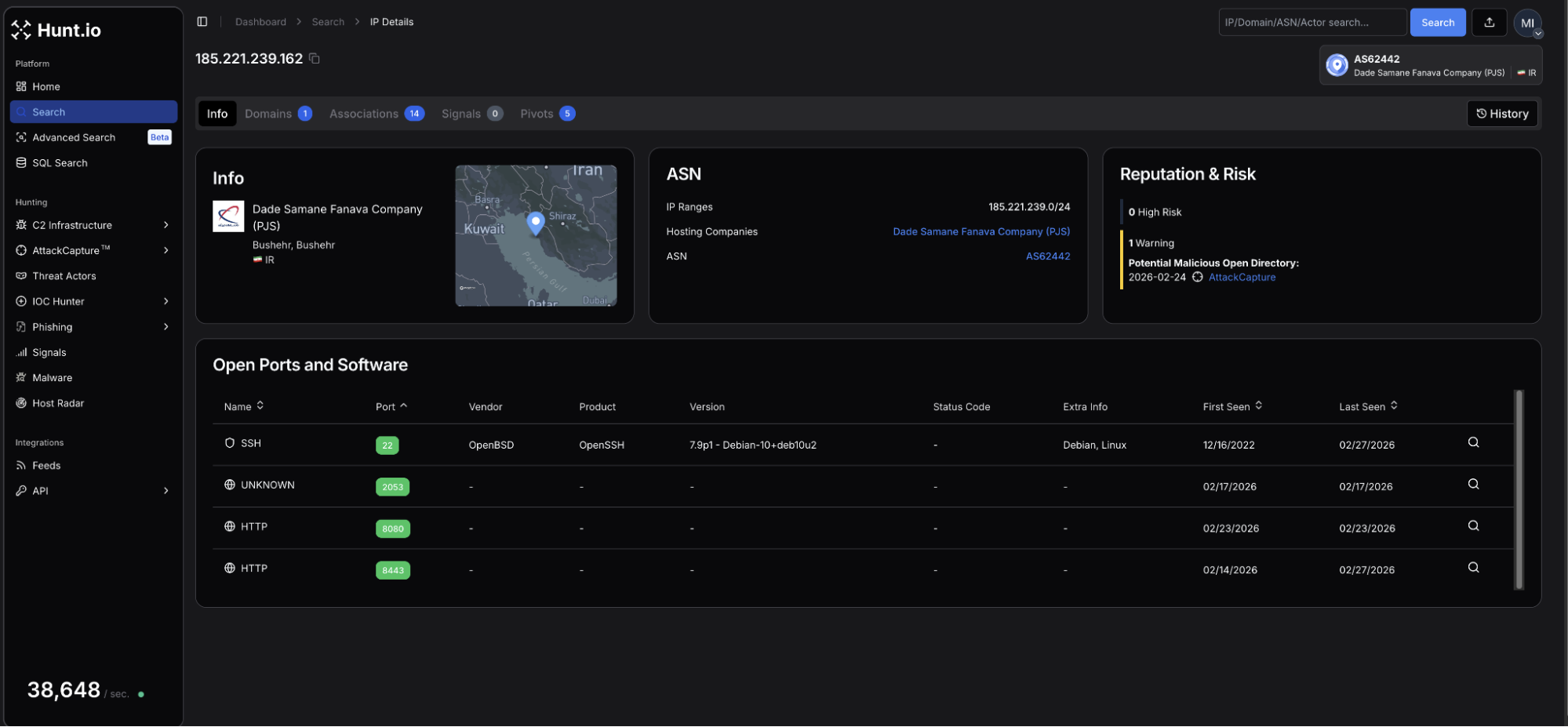Expand the C2 Infrastructure menu

[x=166, y=225]
